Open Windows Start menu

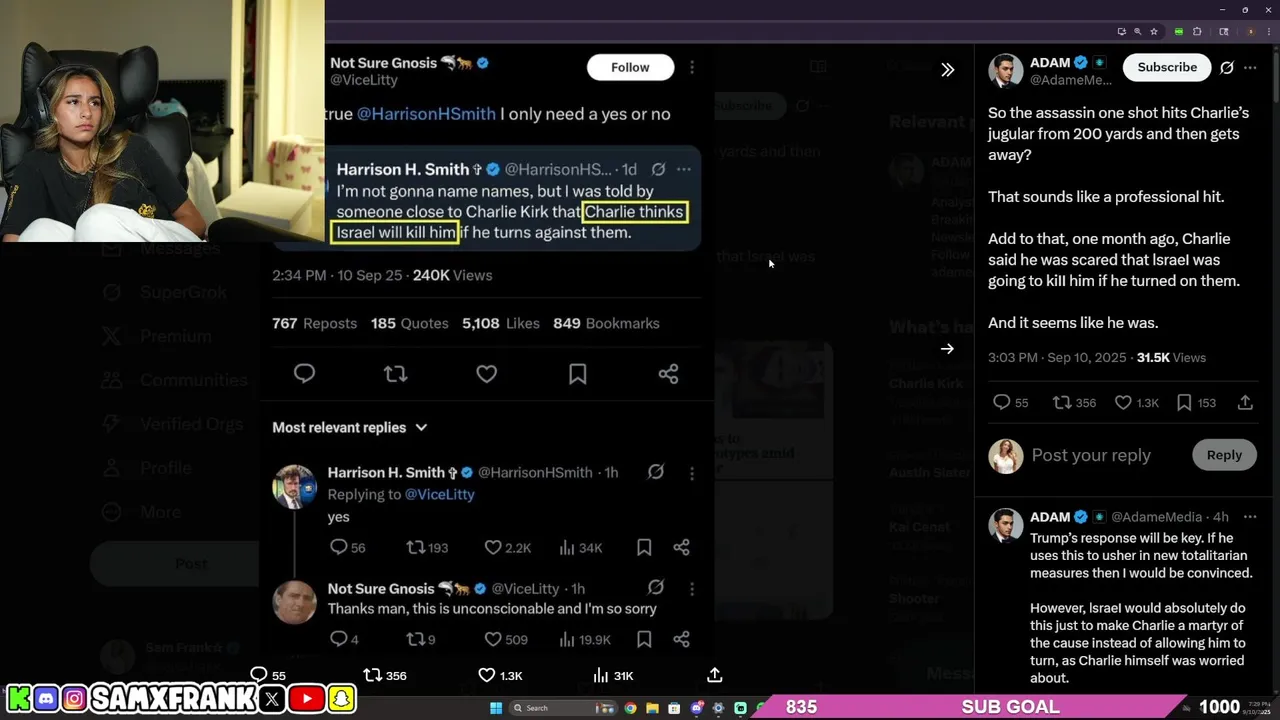coord(495,708)
